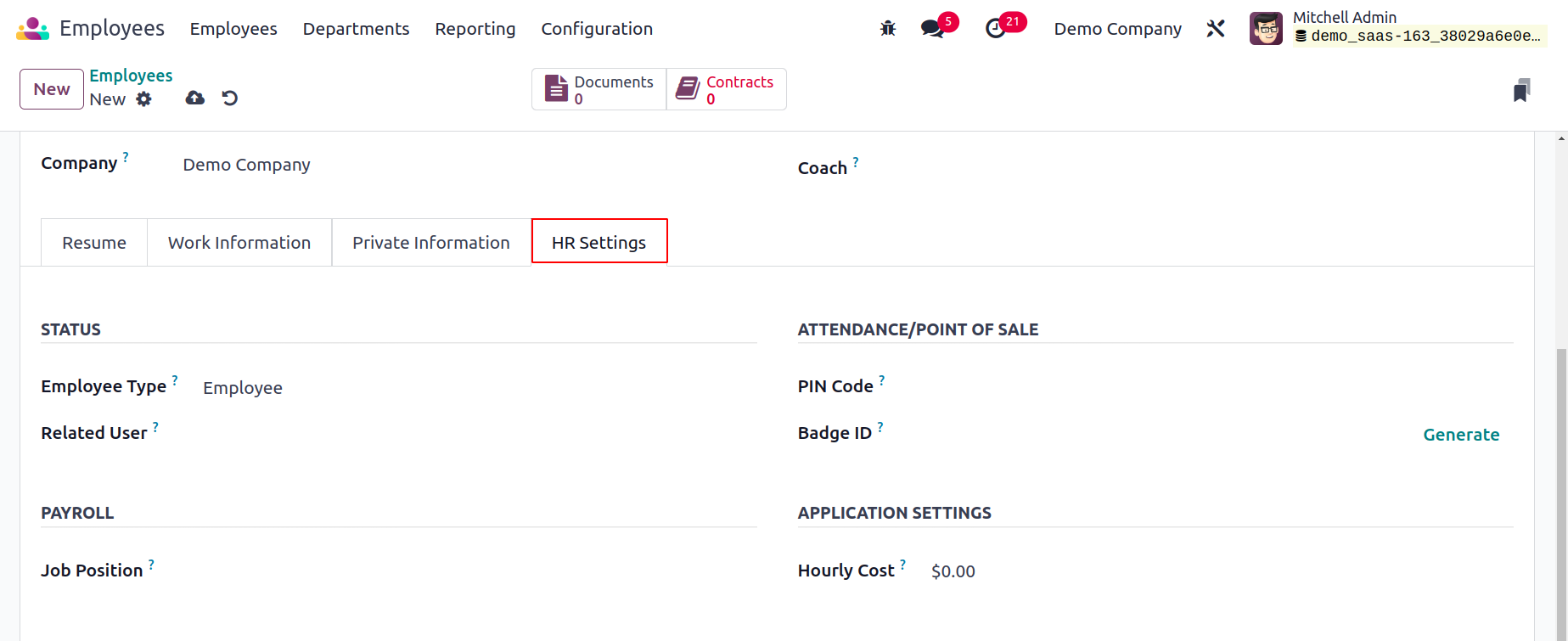
Task: Open the Reporting menu
Action: pyautogui.click(x=475, y=29)
